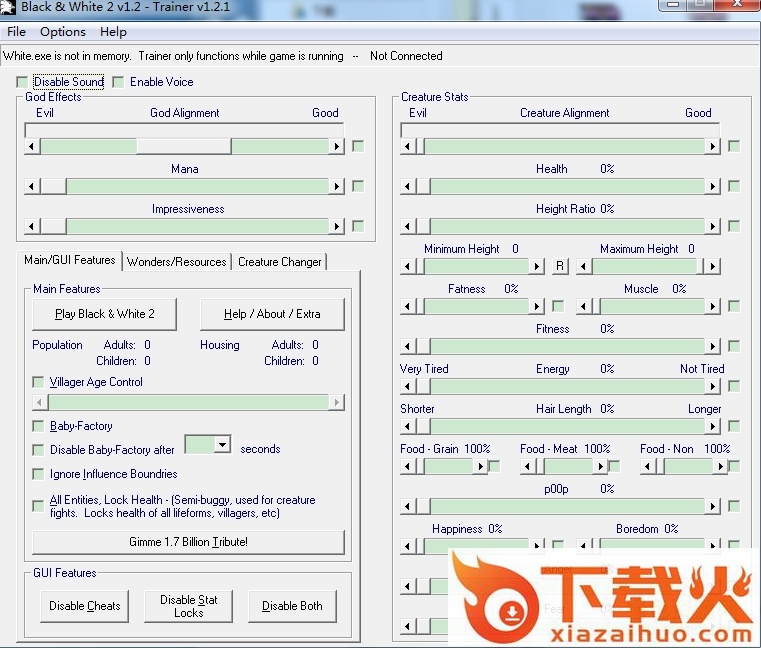Click Disable Stat Locks button

(189, 606)
